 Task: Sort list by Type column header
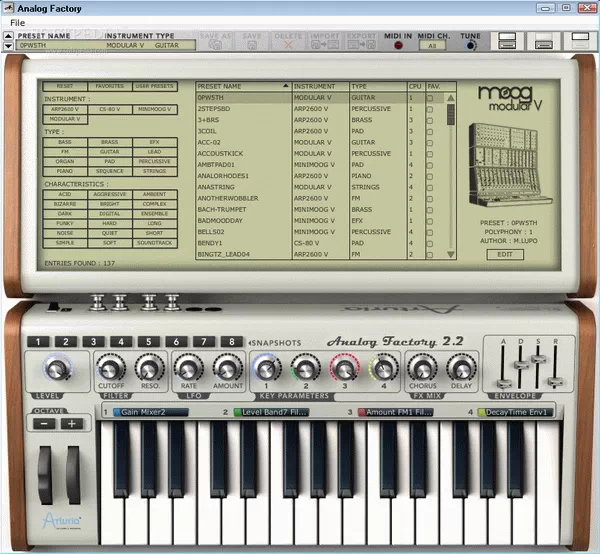378,86
